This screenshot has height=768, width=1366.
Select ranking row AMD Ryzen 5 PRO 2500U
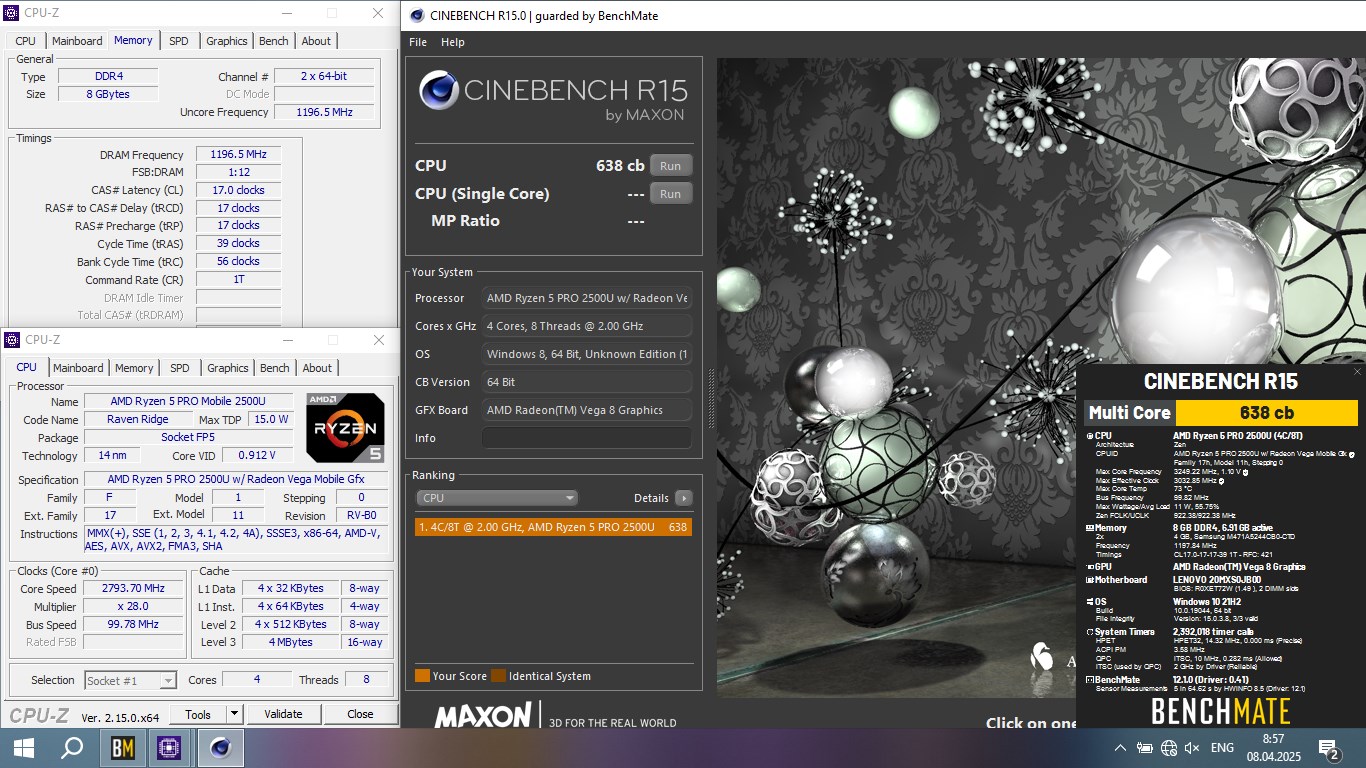[553, 527]
